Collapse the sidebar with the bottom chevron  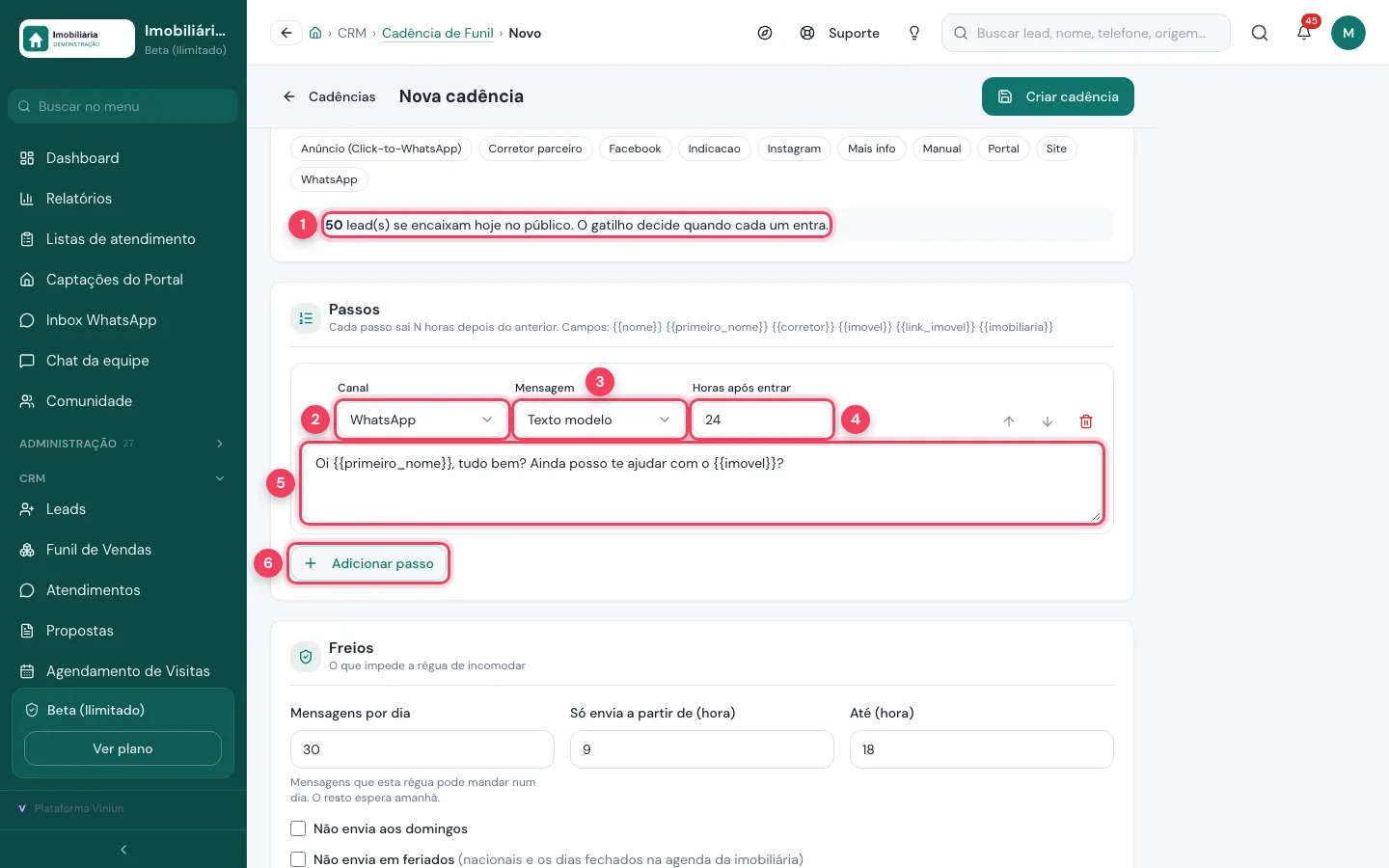click(123, 850)
